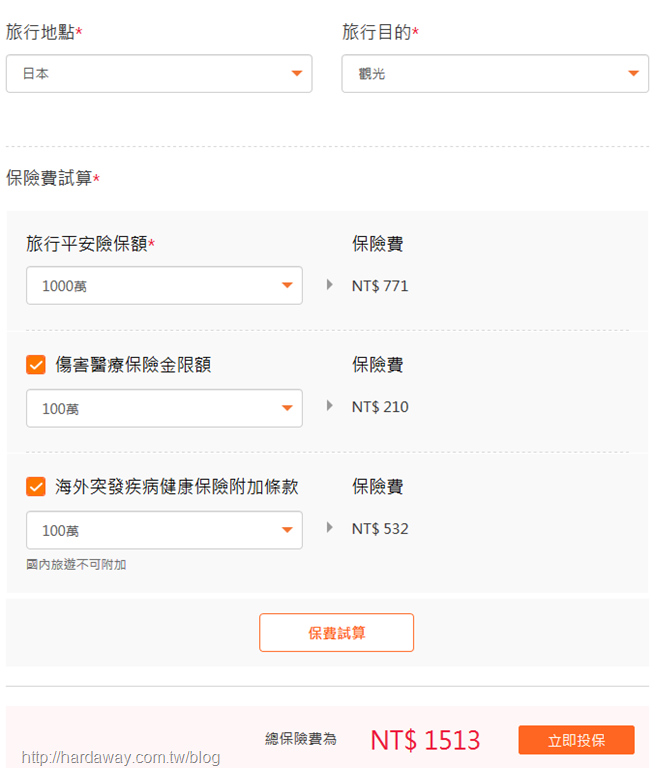Click the orange arrow in 旅行目的 field
Viewport: 654px width, 768px height.
click(633, 73)
